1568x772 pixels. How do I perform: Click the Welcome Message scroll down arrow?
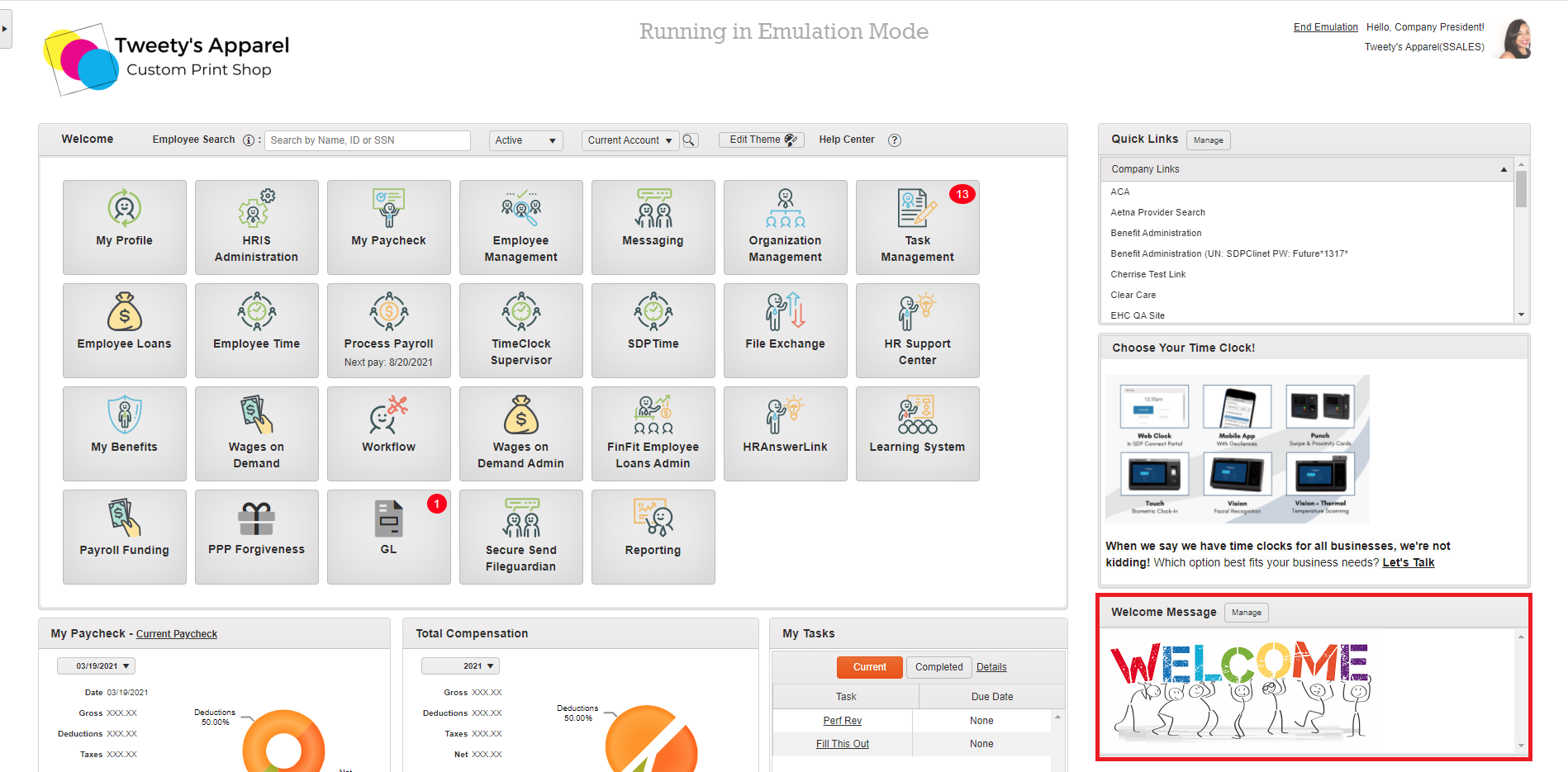(x=1521, y=746)
